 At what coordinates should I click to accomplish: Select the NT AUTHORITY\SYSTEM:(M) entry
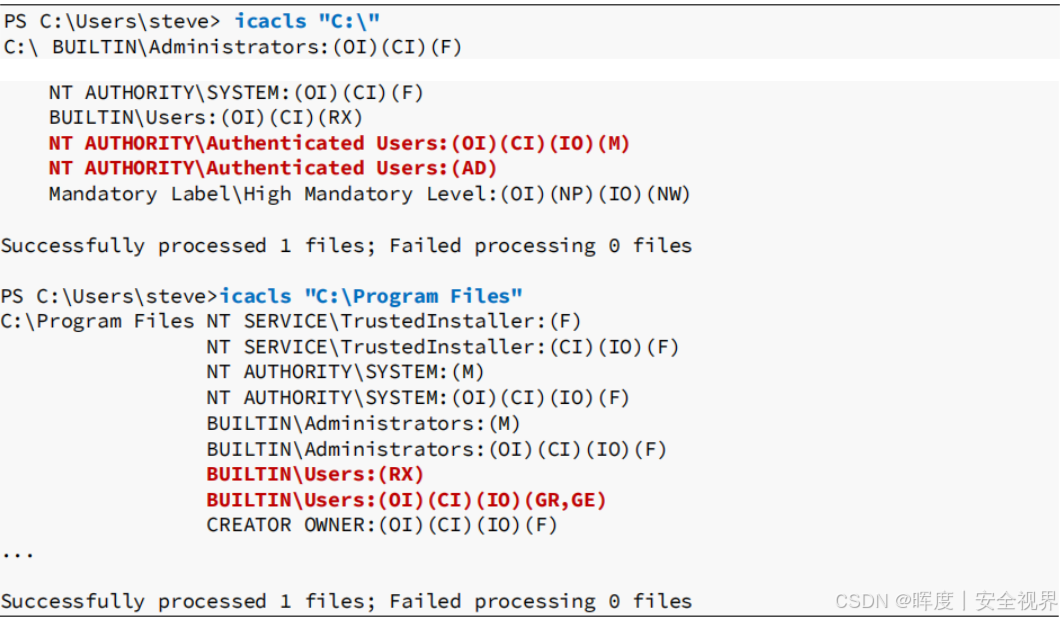345,372
